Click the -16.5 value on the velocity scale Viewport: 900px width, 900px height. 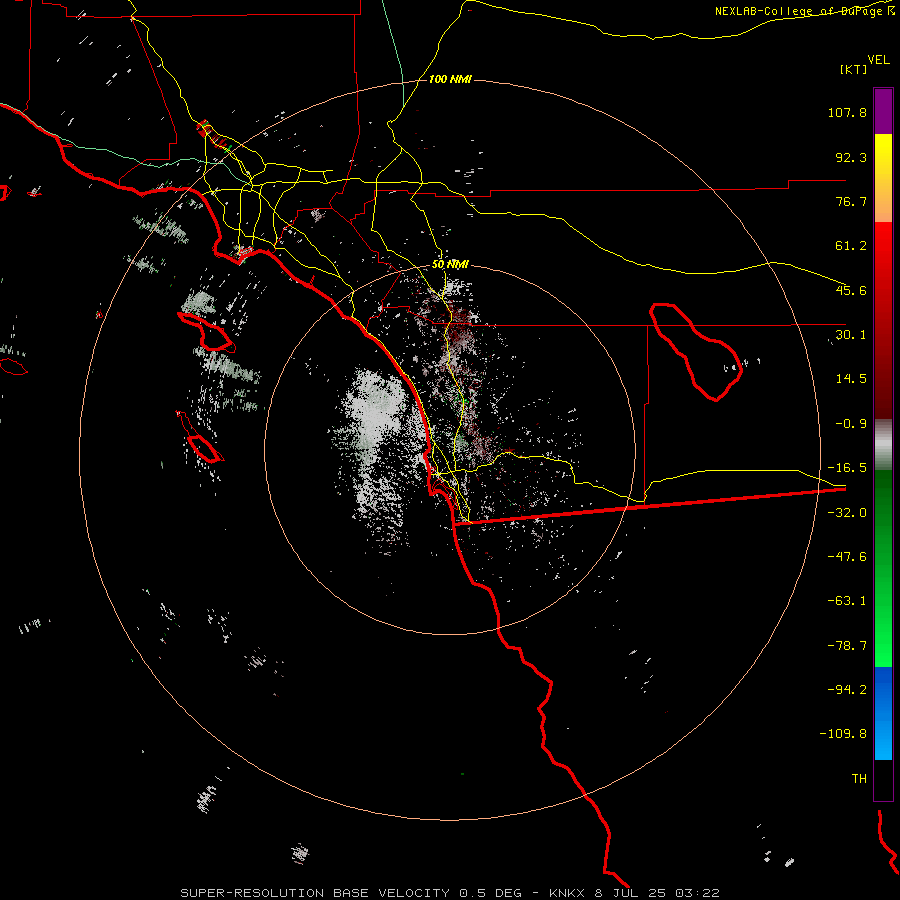click(x=847, y=468)
